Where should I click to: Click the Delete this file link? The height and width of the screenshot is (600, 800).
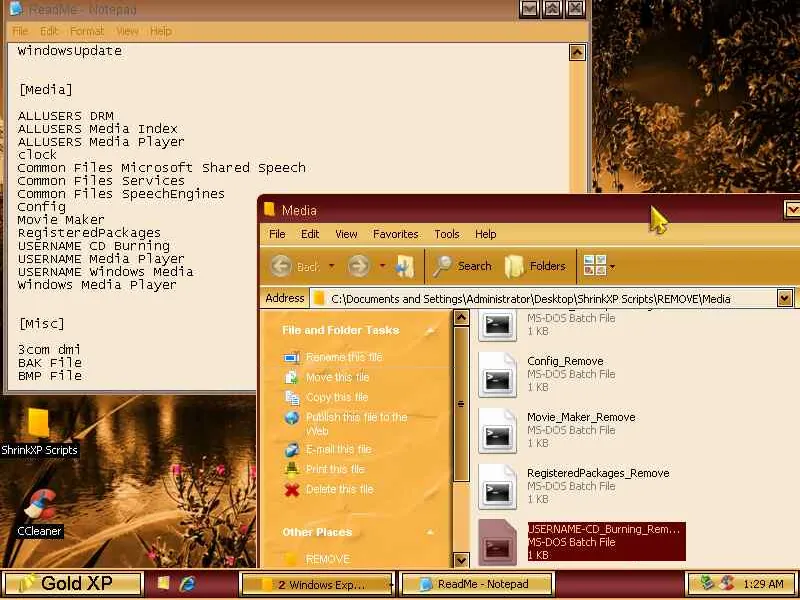pyautogui.click(x=339, y=489)
